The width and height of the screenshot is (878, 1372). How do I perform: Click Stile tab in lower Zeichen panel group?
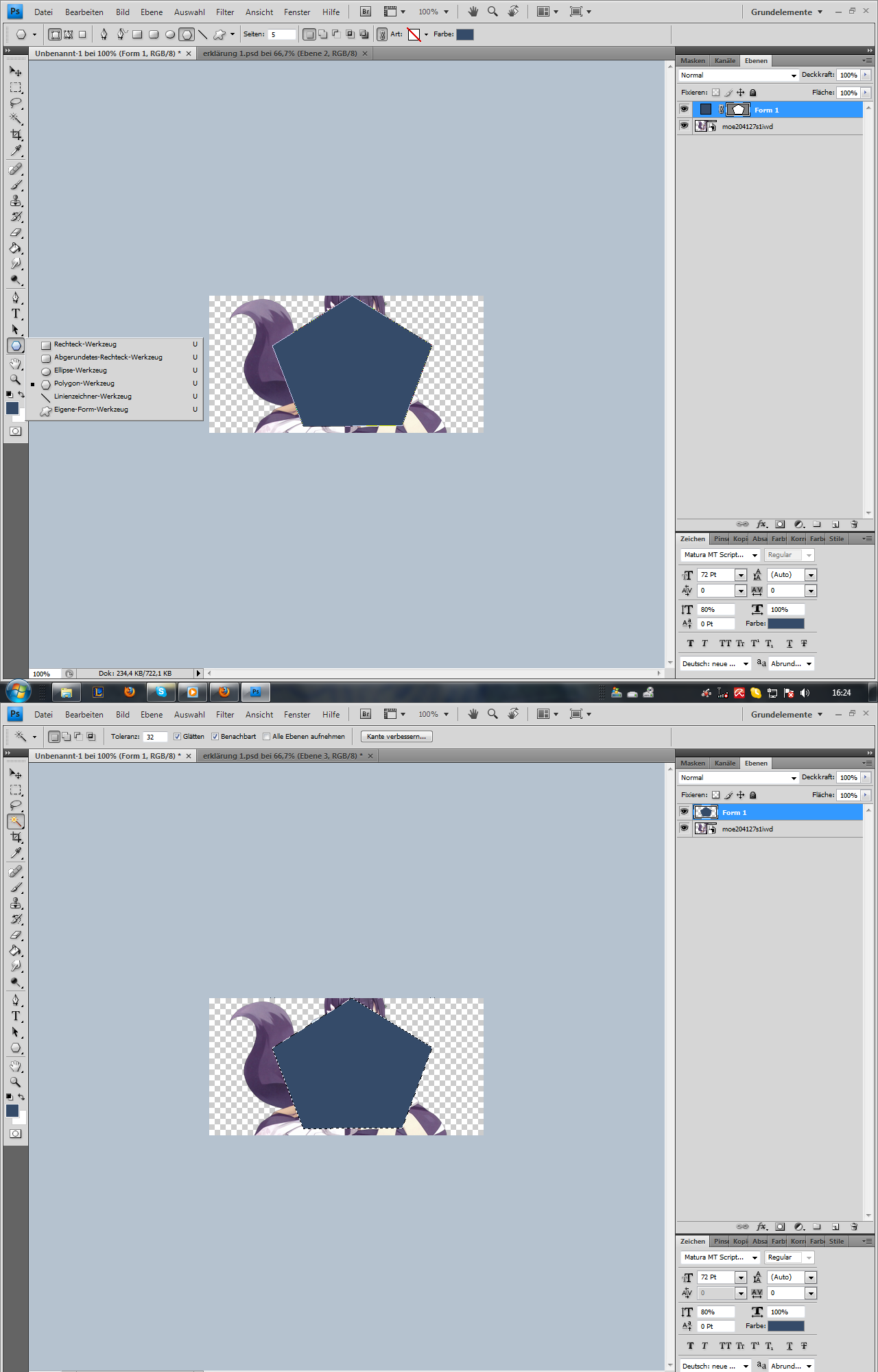tap(836, 1241)
